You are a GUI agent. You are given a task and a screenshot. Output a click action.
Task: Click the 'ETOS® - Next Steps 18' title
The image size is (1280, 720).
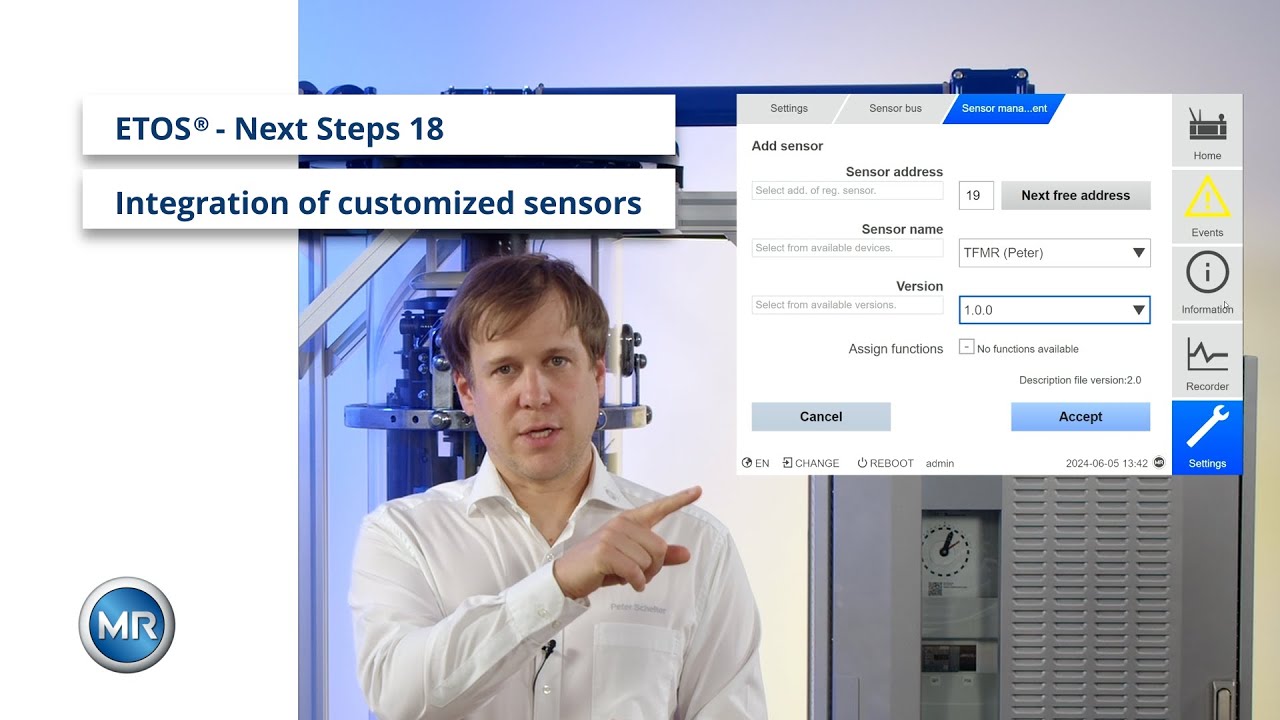click(280, 129)
